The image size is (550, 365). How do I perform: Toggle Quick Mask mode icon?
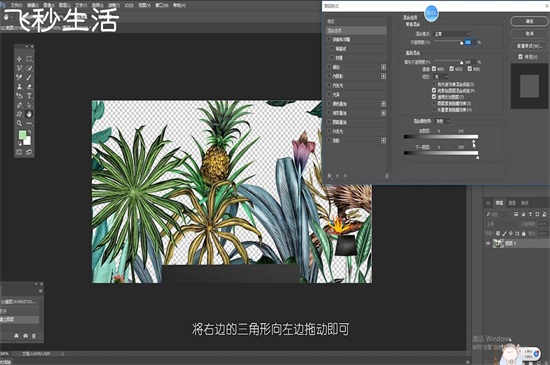(19, 152)
